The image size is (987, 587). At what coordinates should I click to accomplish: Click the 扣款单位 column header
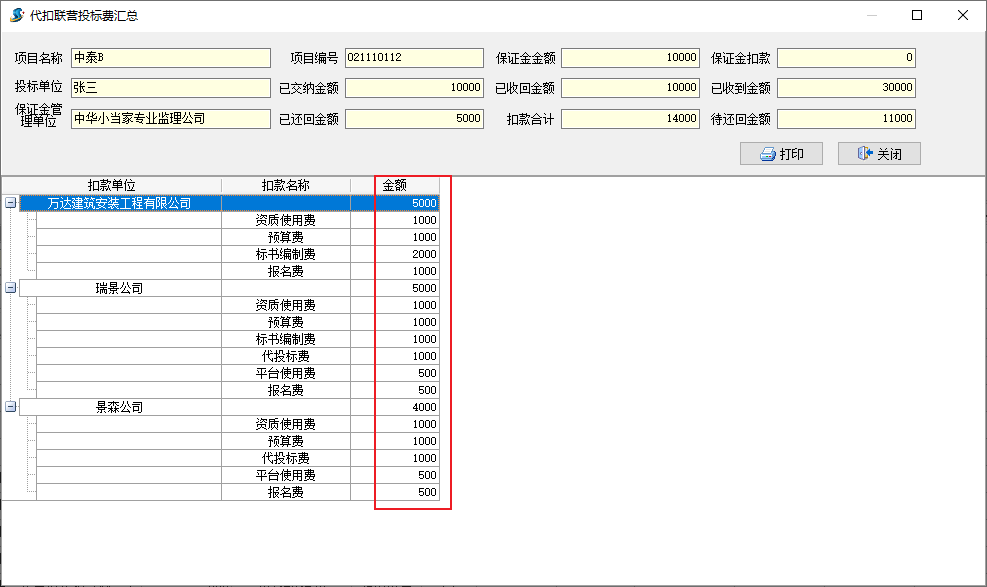111,185
